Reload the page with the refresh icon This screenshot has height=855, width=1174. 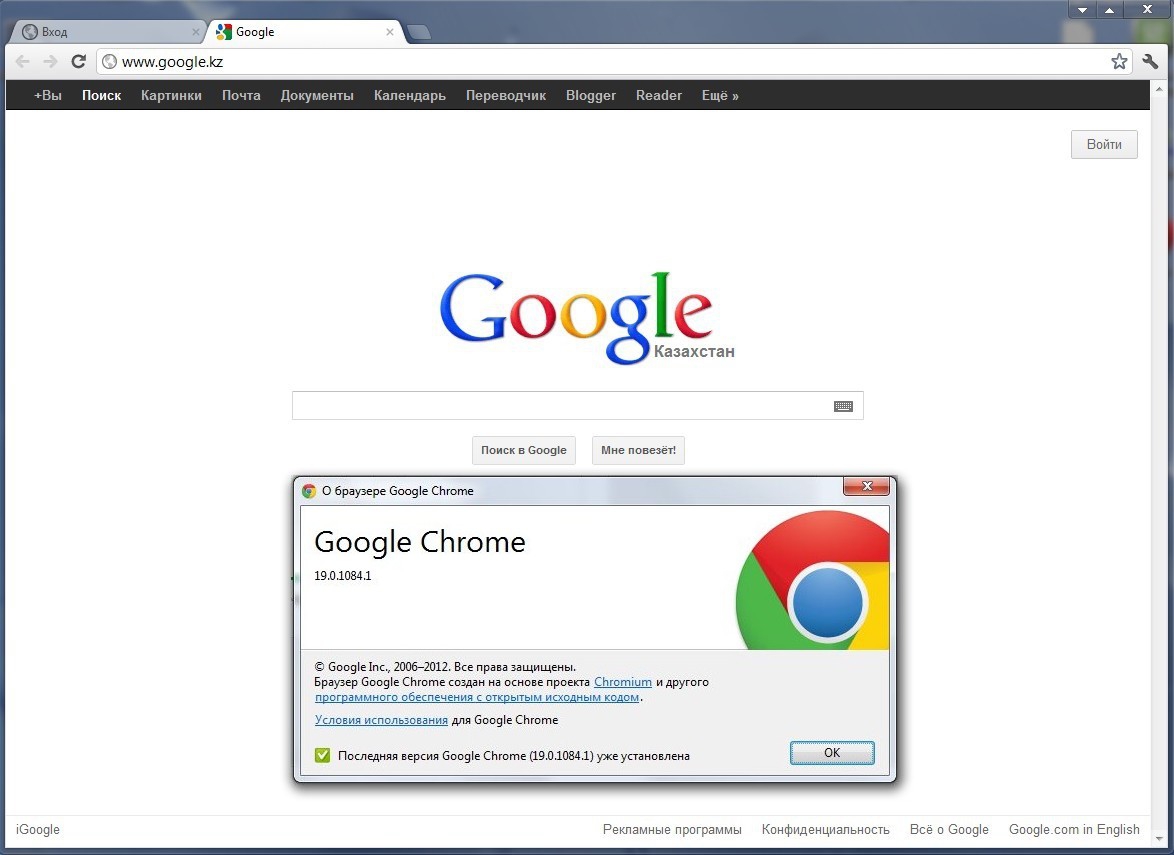point(78,62)
